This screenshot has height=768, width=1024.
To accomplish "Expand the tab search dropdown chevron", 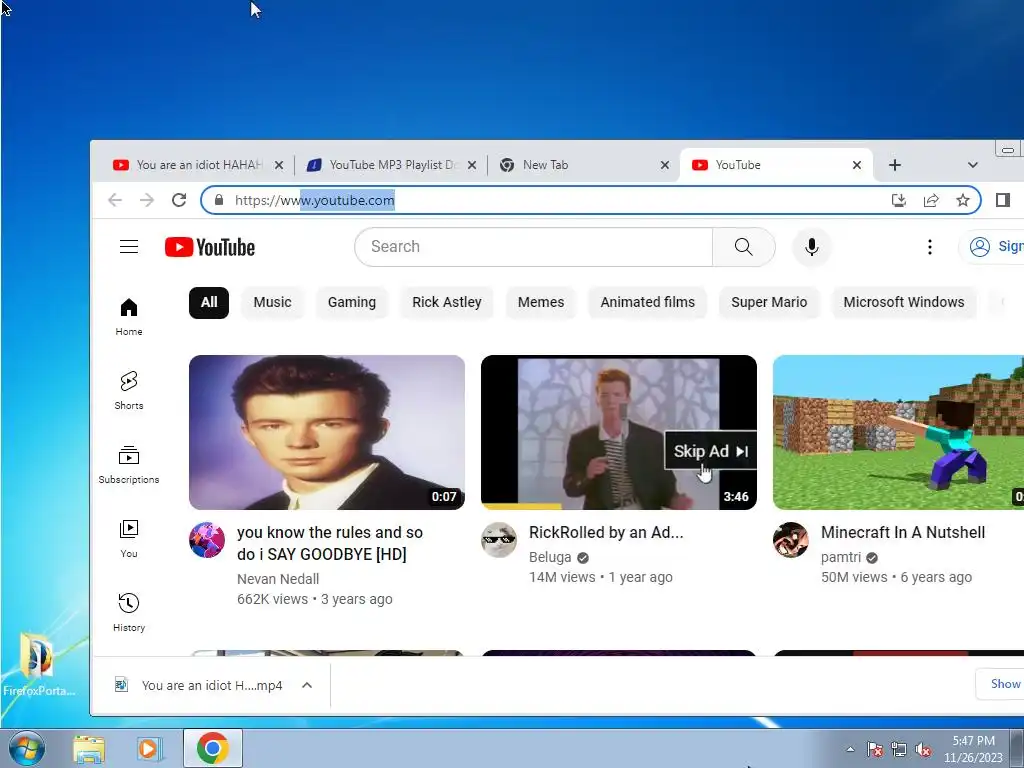I will (x=972, y=165).
